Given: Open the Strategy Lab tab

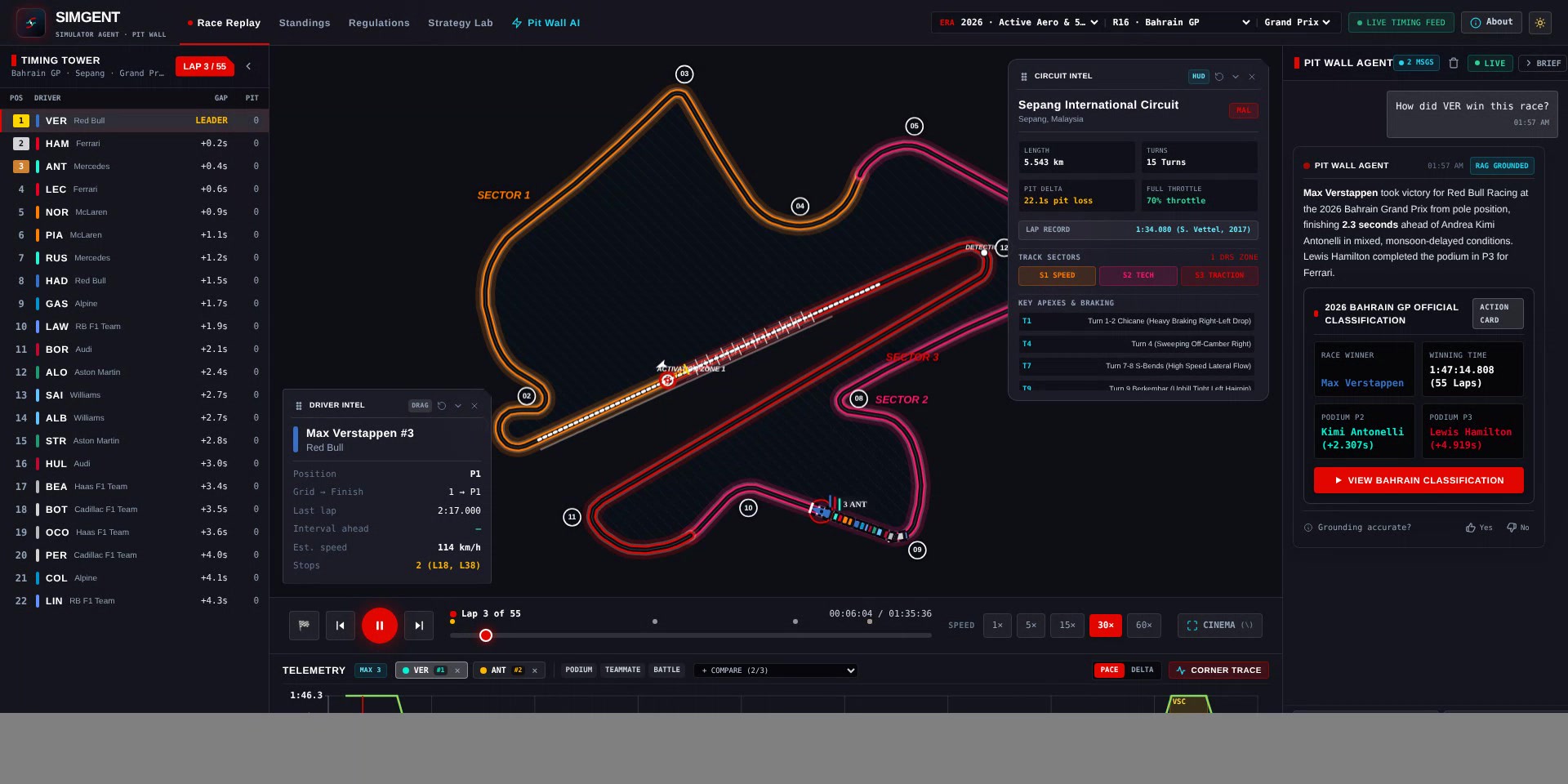Looking at the screenshot, I should click(x=461, y=23).
